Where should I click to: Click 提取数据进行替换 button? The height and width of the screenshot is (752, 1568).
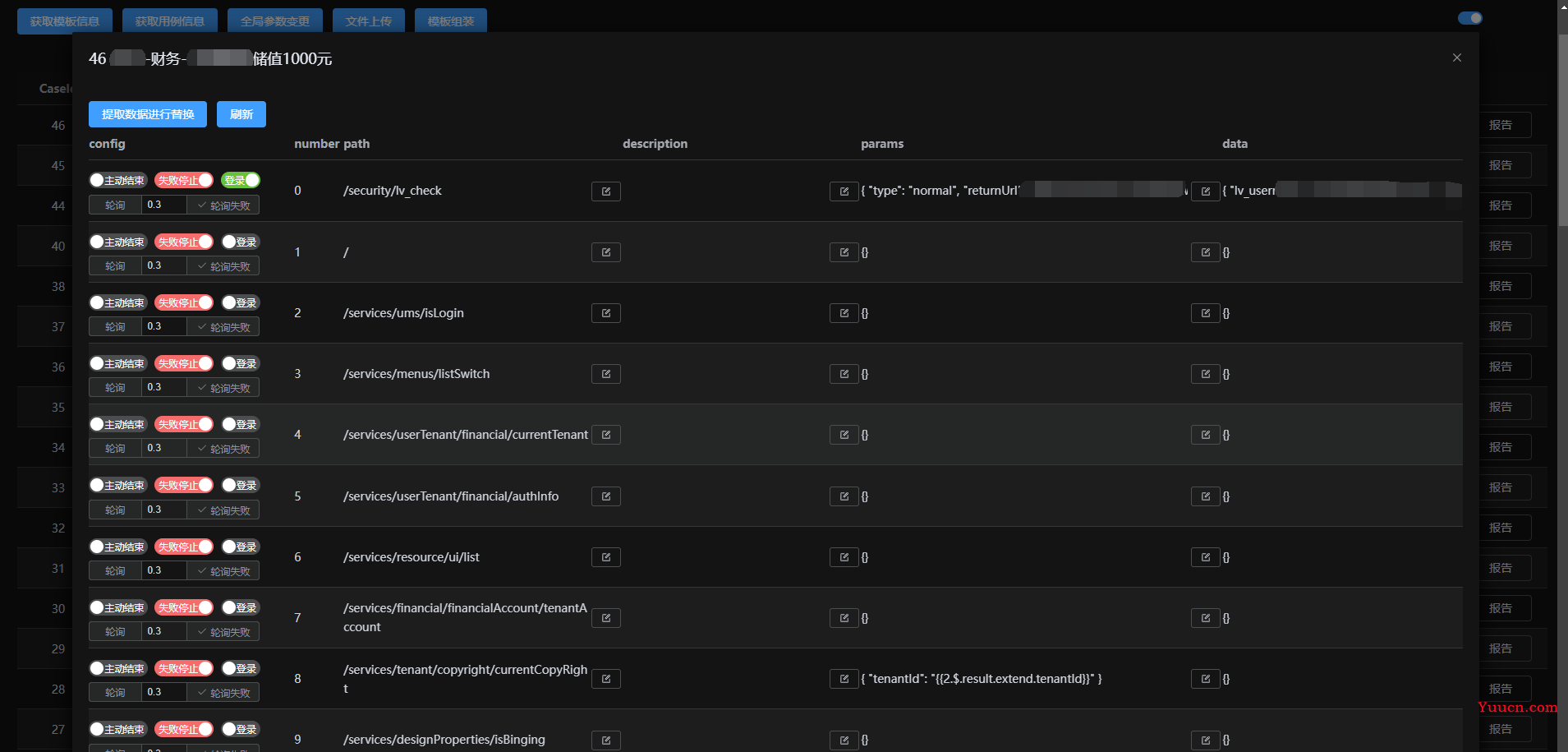pyautogui.click(x=148, y=114)
